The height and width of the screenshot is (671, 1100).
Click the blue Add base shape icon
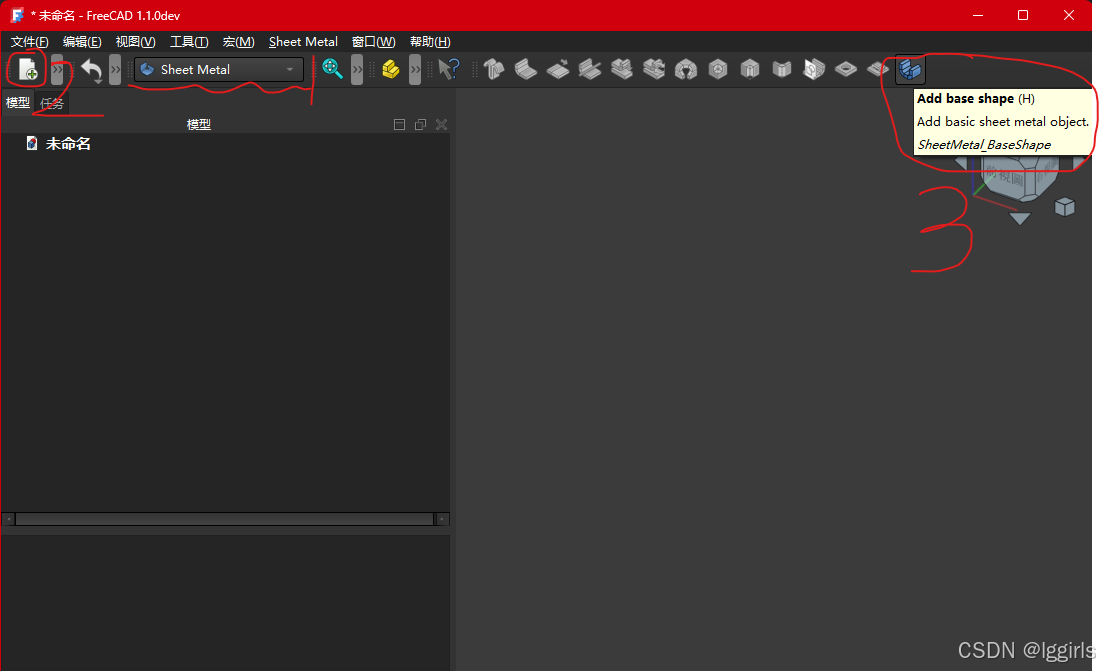pos(910,69)
